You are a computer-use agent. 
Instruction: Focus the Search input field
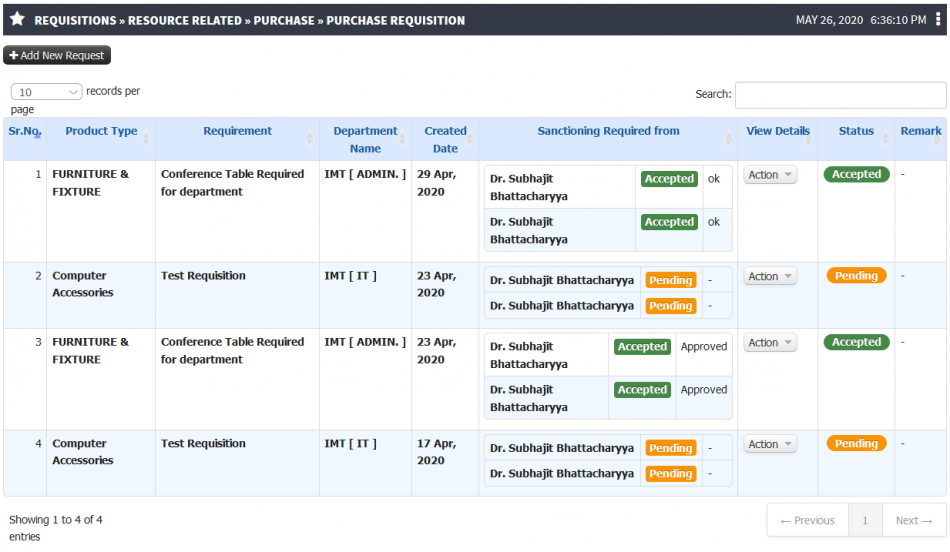point(840,95)
